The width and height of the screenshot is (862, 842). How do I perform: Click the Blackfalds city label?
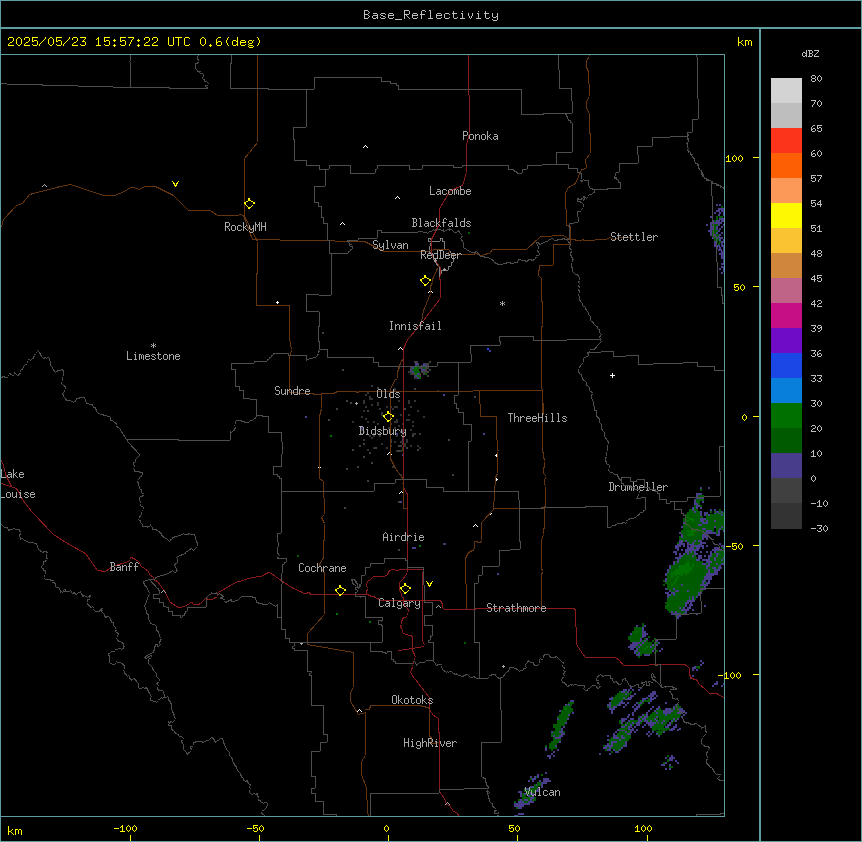click(441, 223)
